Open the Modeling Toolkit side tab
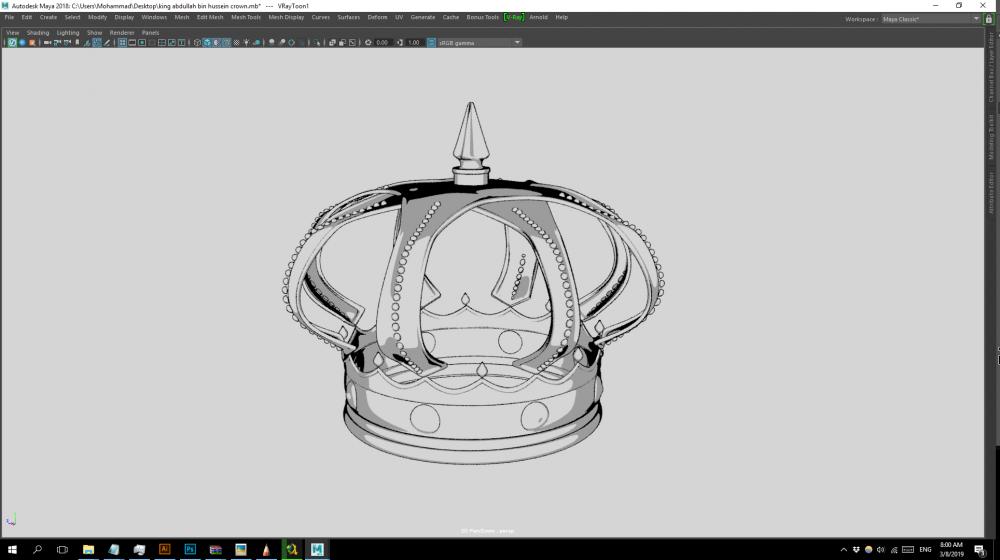This screenshot has width=1000, height=560. pyautogui.click(x=991, y=137)
